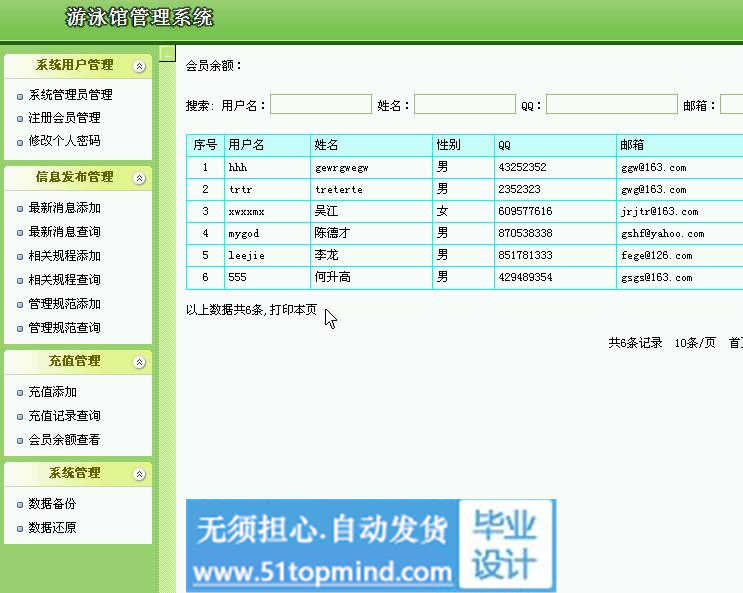Open 最新消息添加 in sidebar
Viewport: 743px width, 593px height.
tap(64, 208)
